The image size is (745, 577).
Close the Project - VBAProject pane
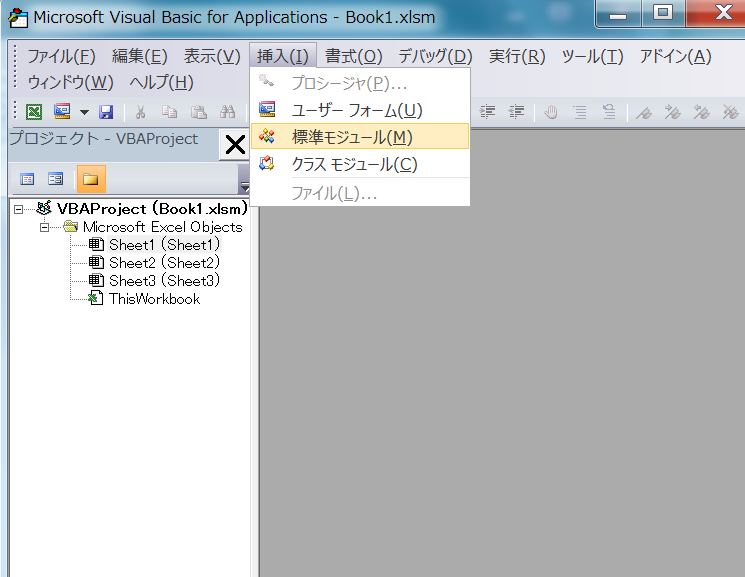click(235, 145)
